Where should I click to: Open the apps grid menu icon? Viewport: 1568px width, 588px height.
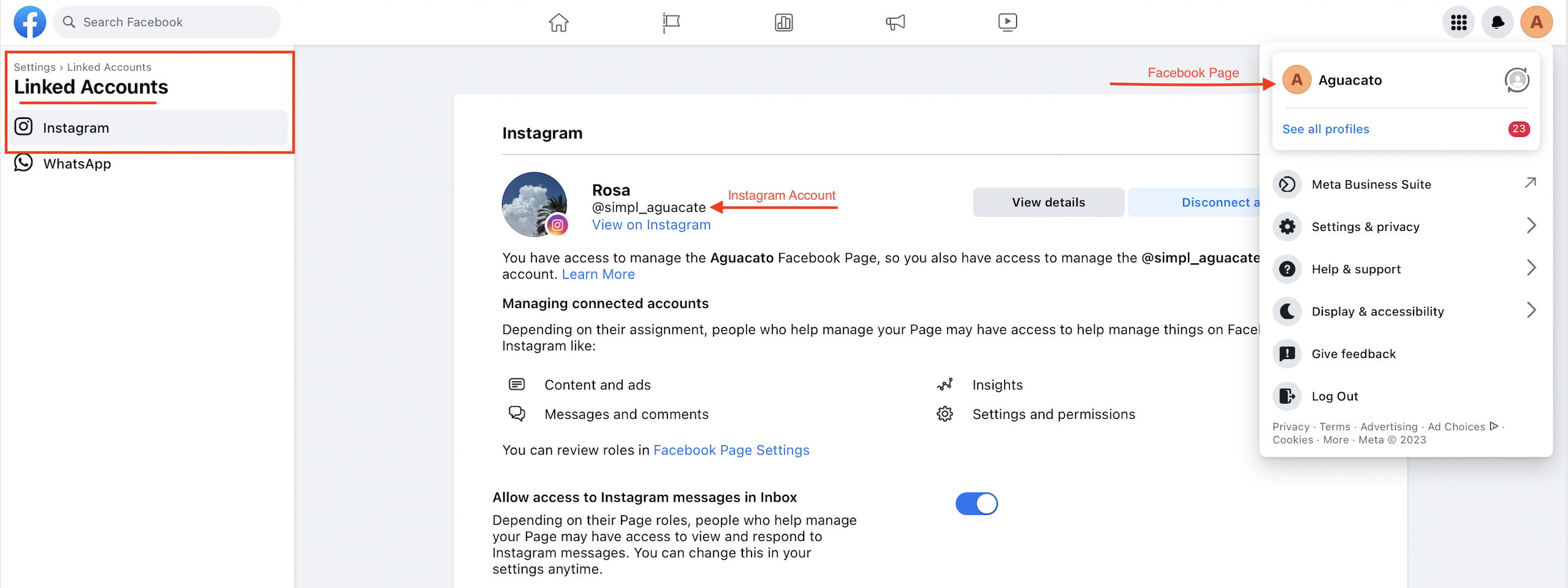tap(1458, 22)
